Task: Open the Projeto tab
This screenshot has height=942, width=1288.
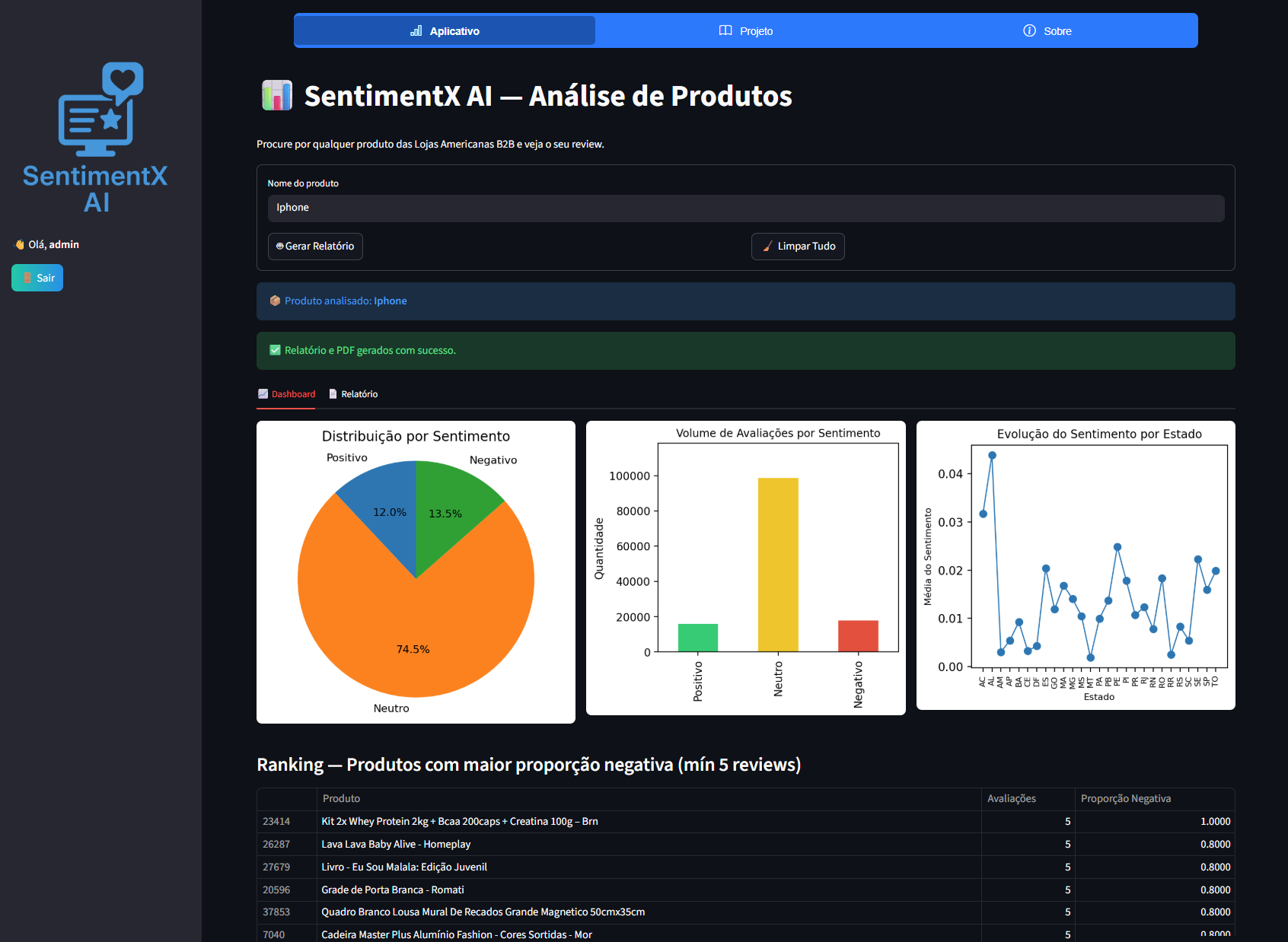Action: click(x=745, y=31)
